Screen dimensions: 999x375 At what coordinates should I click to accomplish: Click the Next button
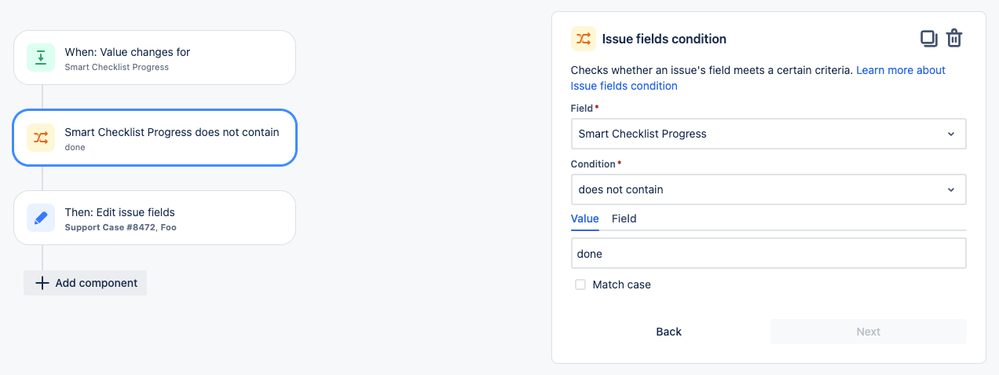pyautogui.click(x=868, y=332)
